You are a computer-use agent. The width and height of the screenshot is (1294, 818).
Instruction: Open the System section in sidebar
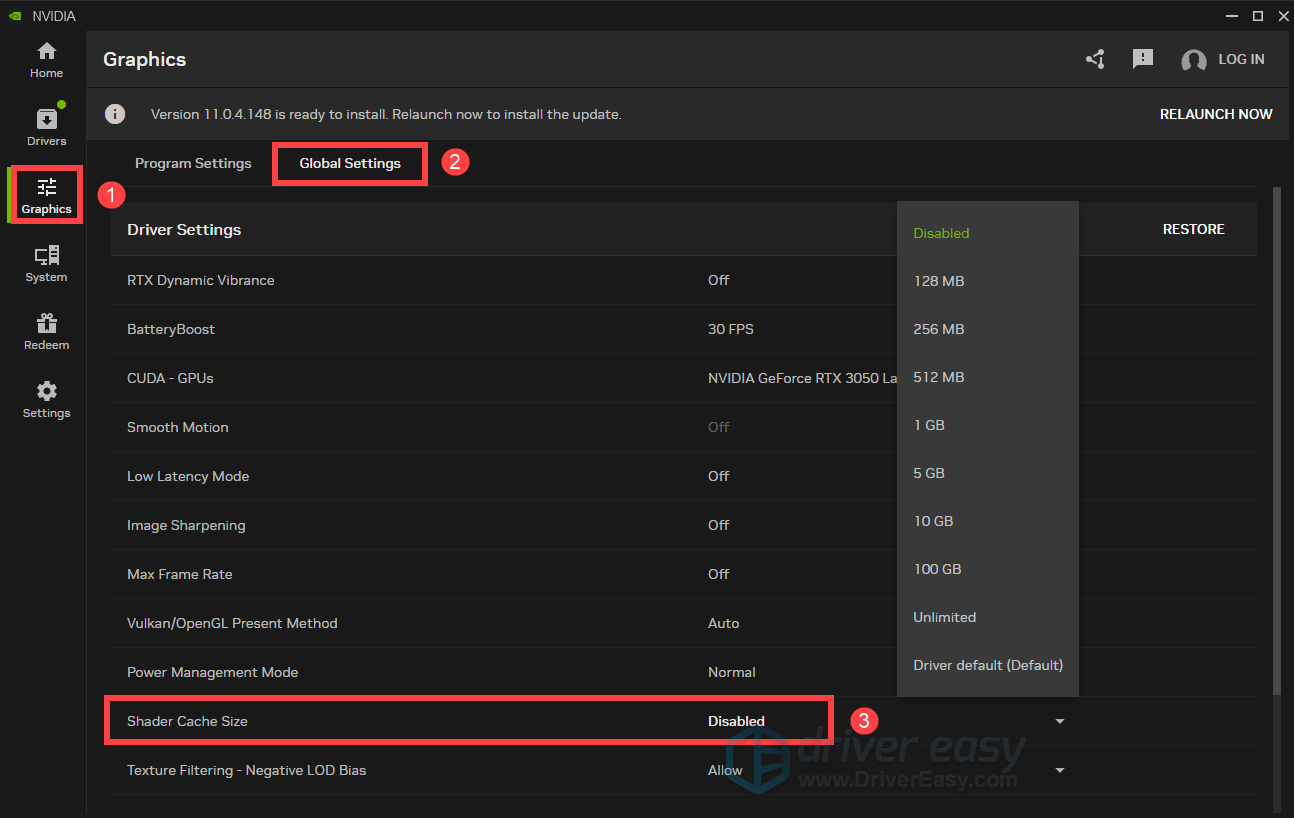(46, 264)
